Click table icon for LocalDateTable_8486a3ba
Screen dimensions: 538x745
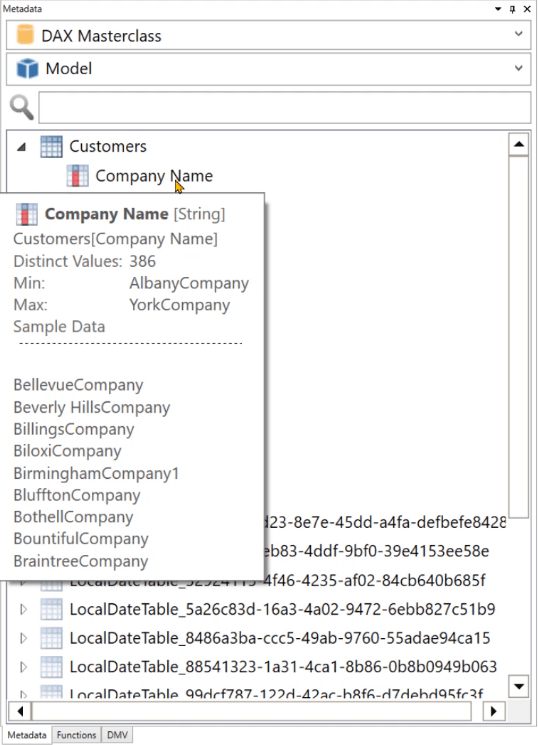pyautogui.click(x=51, y=638)
